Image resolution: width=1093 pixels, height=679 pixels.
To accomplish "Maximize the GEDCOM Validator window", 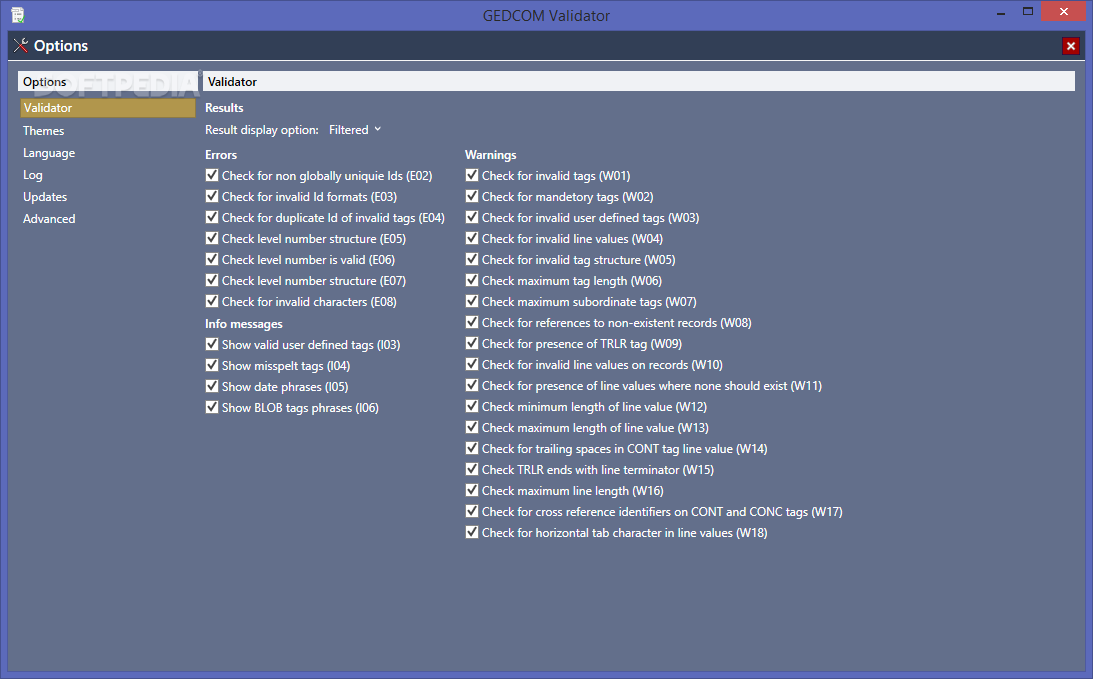I will (1027, 12).
